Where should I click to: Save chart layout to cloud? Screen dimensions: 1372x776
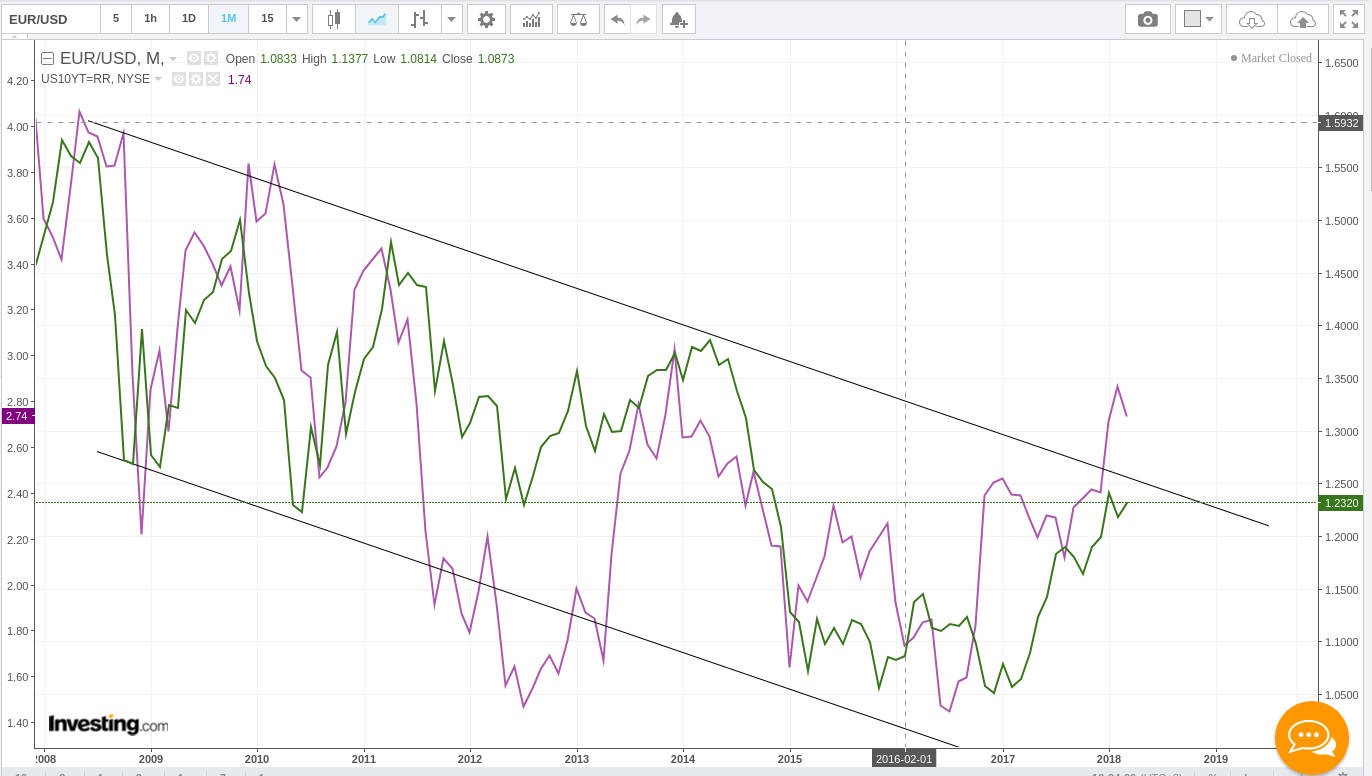tap(1303, 19)
